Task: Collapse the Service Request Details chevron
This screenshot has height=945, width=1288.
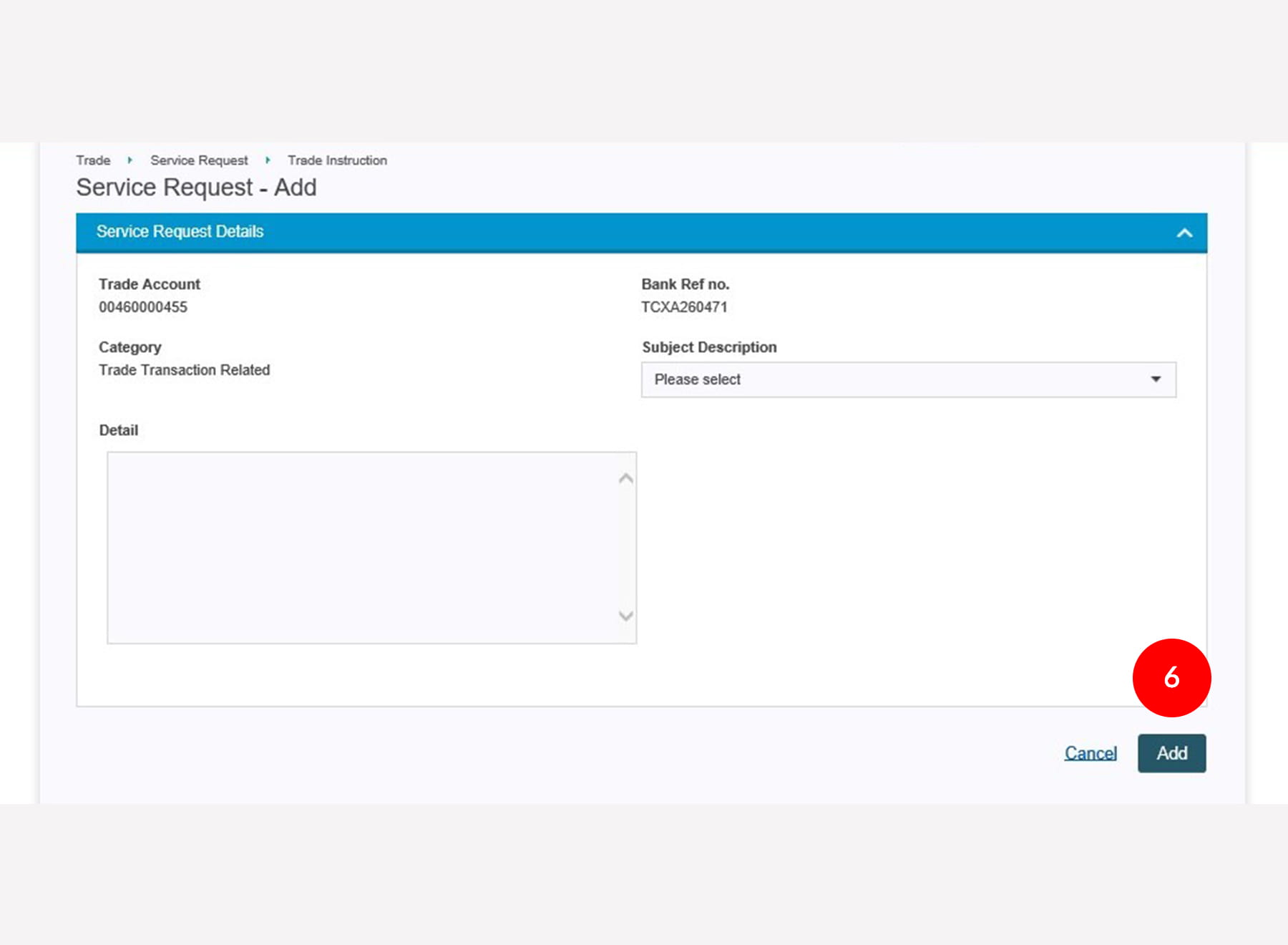Action: pyautogui.click(x=1184, y=233)
